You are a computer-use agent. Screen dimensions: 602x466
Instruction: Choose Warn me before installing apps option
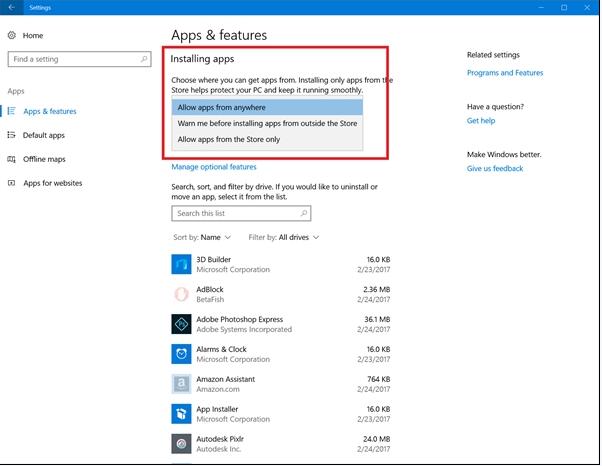(x=267, y=123)
